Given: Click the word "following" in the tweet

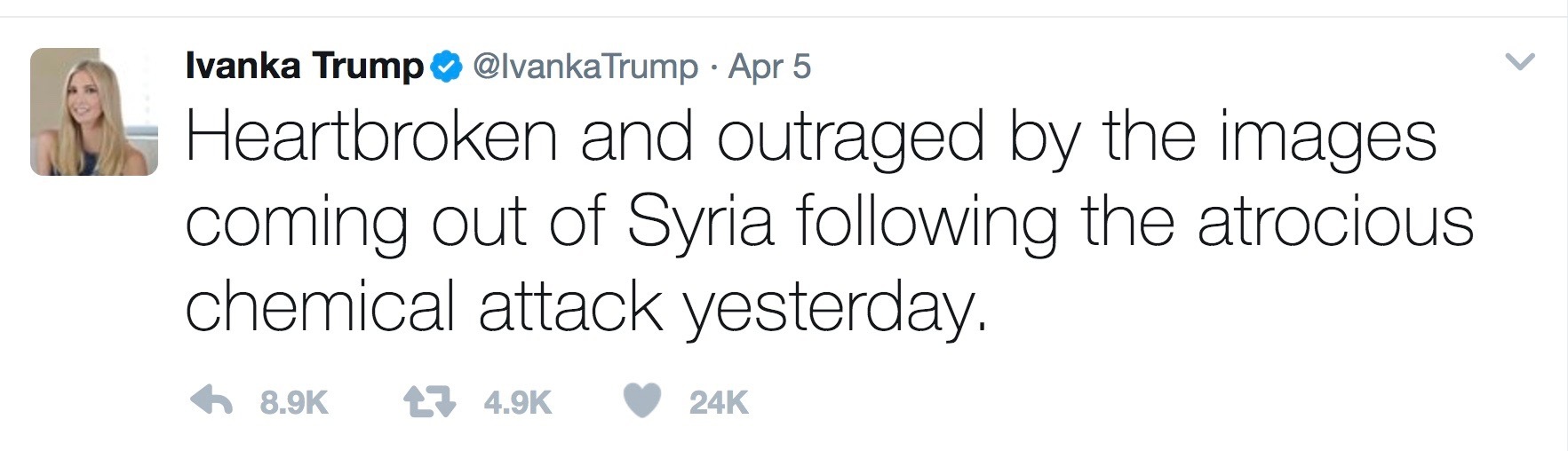Looking at the screenshot, I should pos(927,222).
